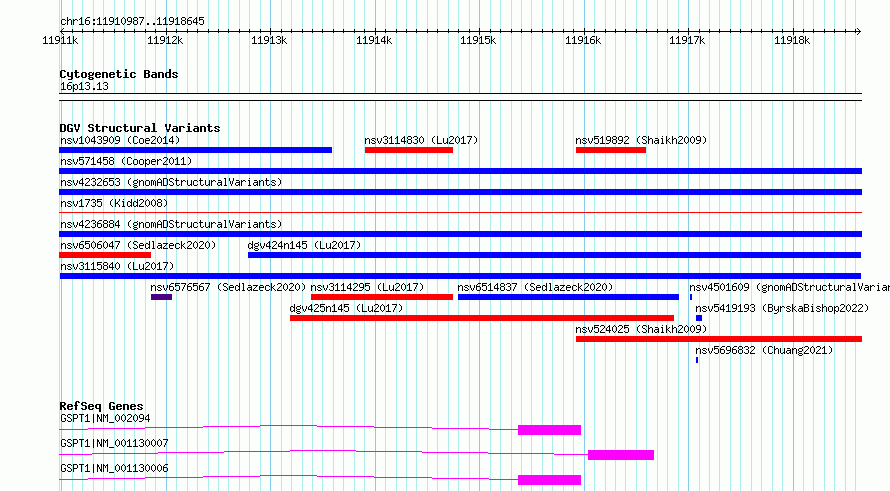Select the GSPT1 NM_001130007 exon block
Screen dimensions: 890x491
point(621,455)
